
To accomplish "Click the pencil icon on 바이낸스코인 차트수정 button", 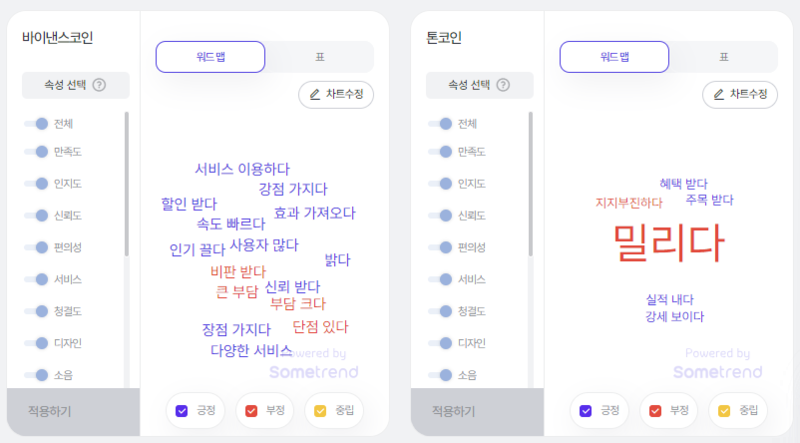I will point(315,94).
